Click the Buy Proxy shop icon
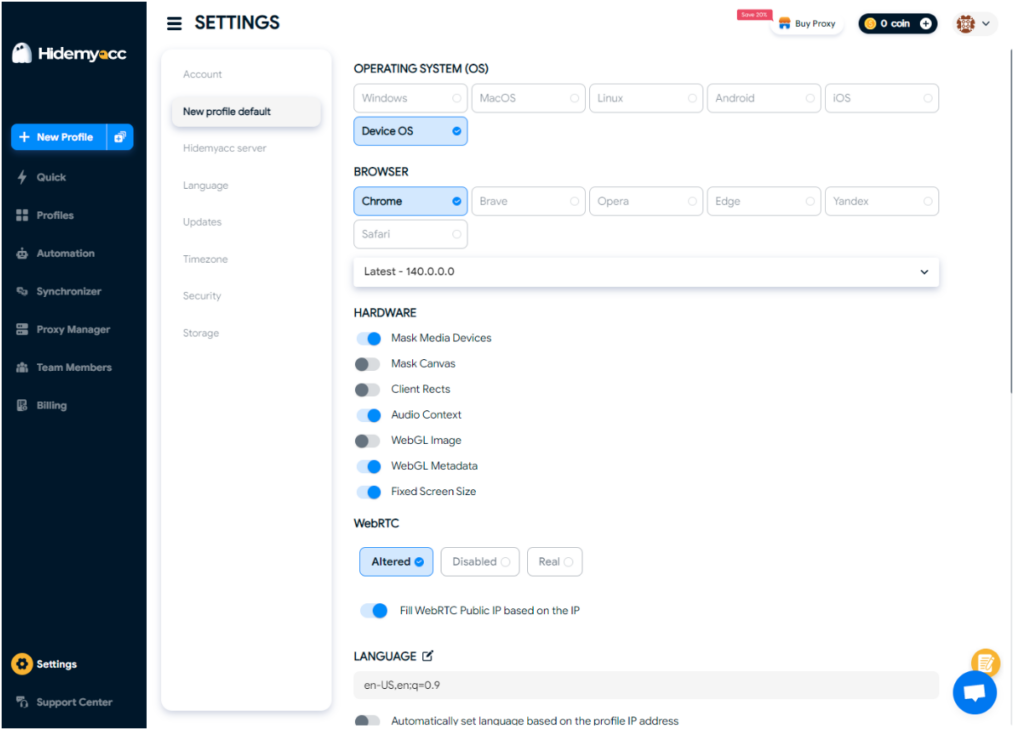 [x=784, y=24]
